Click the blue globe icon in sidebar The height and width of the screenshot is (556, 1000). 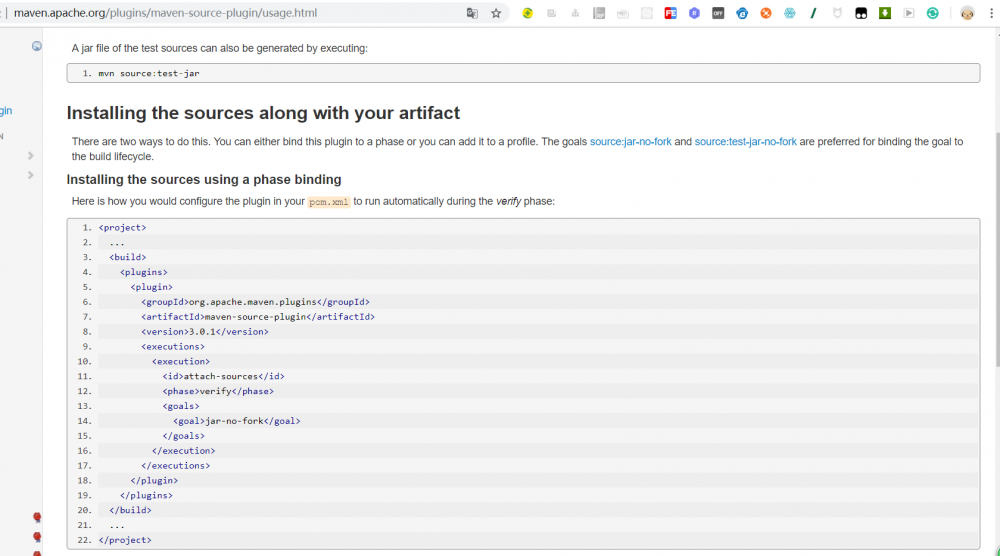coord(37,46)
